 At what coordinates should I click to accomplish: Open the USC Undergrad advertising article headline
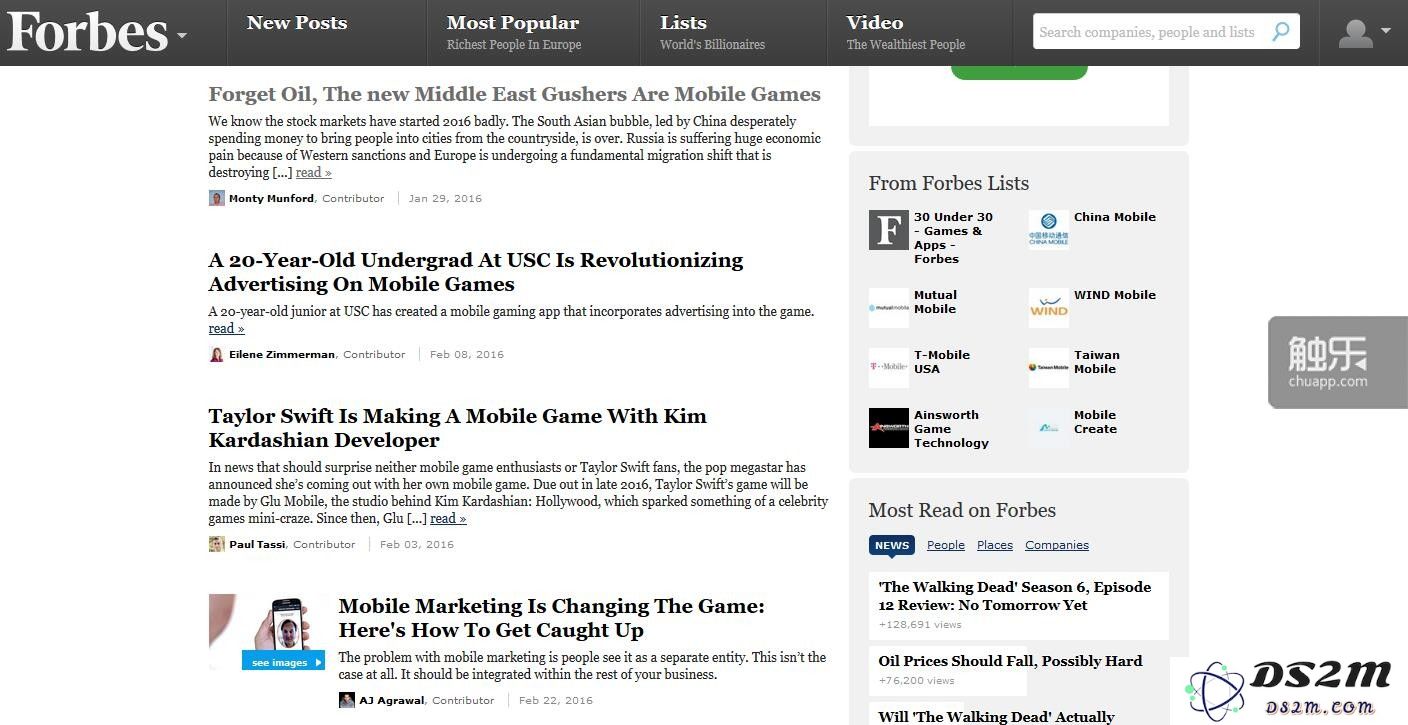click(476, 272)
